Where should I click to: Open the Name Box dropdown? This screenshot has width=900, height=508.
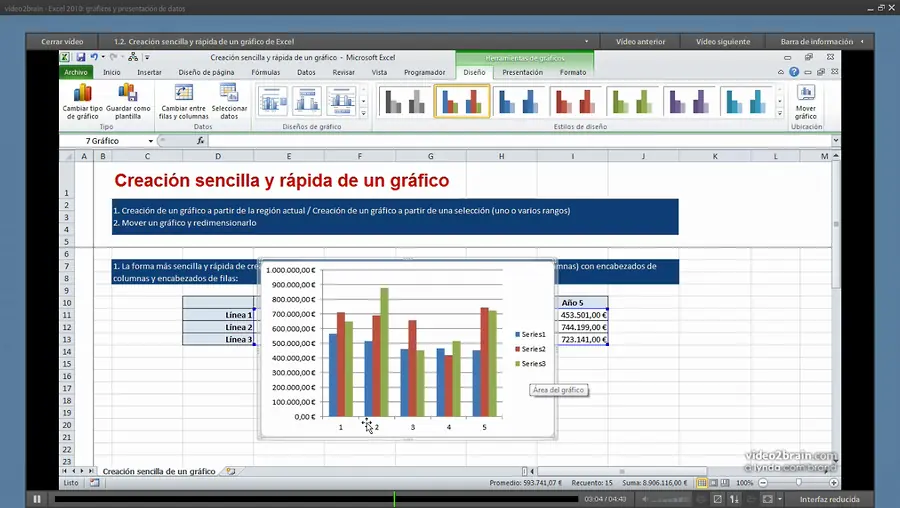[150, 141]
